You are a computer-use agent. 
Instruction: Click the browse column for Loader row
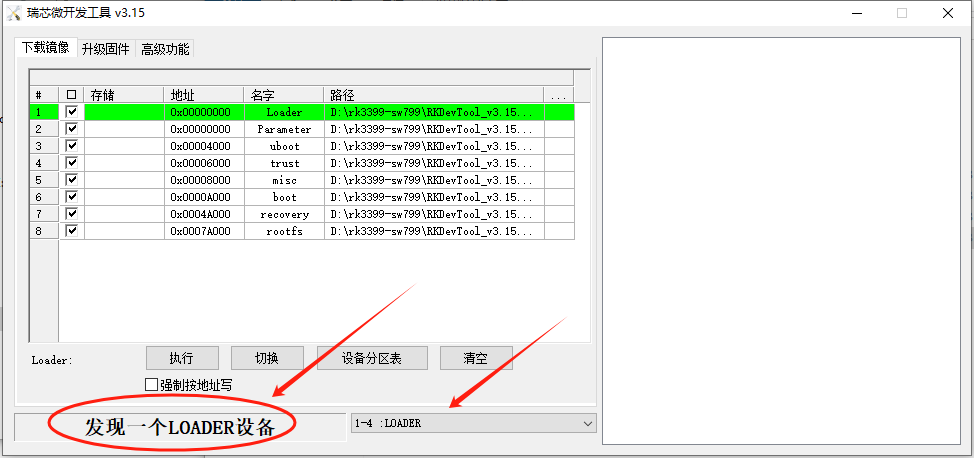(558, 112)
